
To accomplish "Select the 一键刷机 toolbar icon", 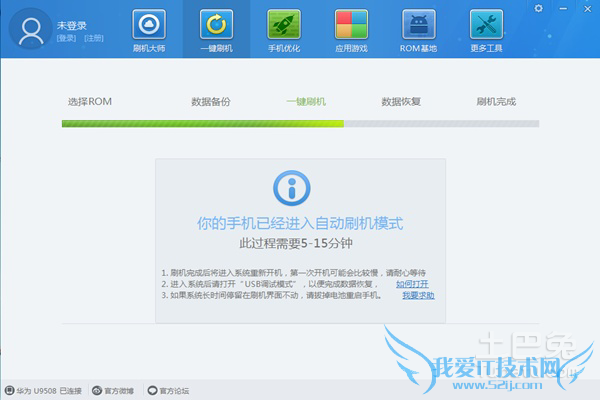I will [x=216, y=24].
